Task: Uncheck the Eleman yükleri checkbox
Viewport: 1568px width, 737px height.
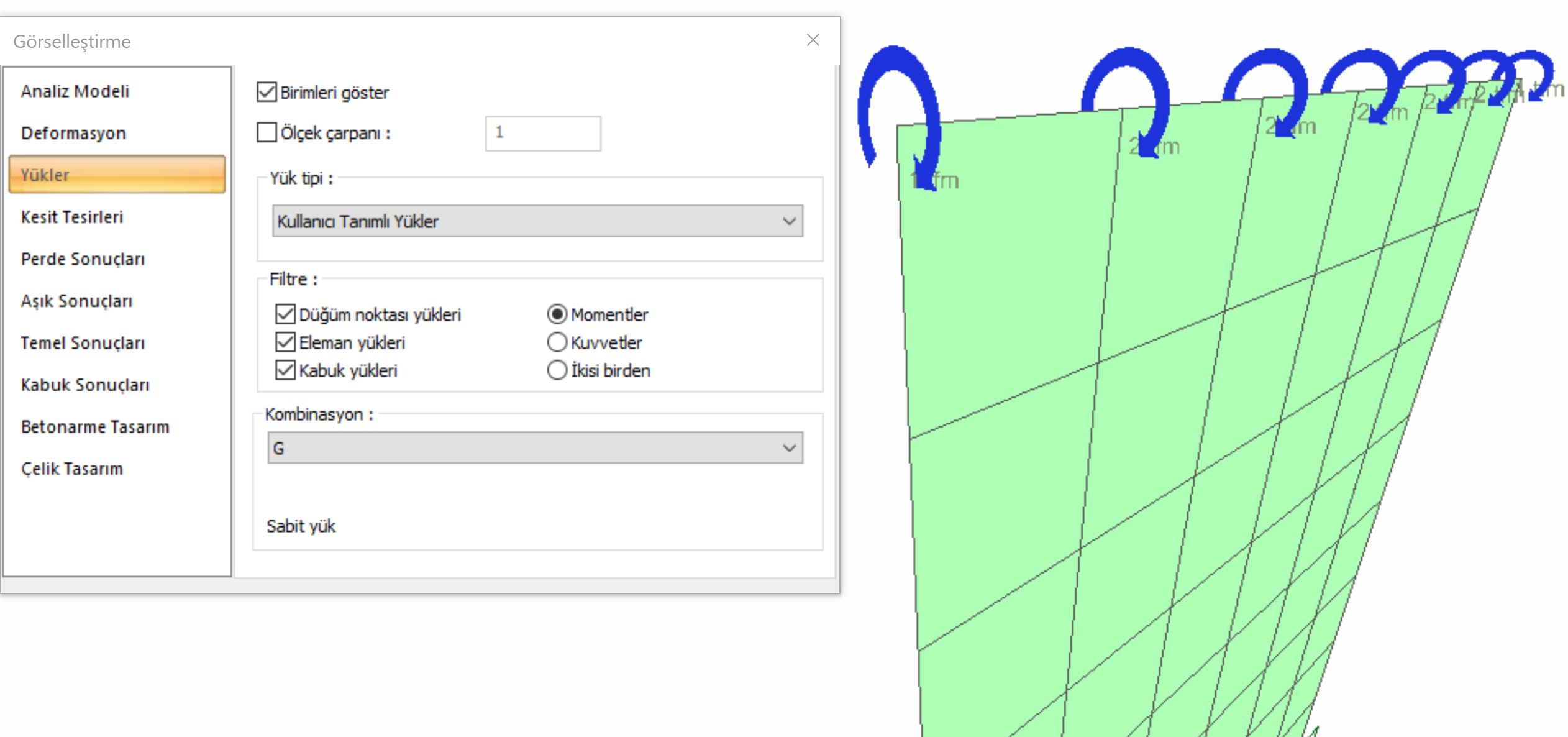Action: click(285, 342)
